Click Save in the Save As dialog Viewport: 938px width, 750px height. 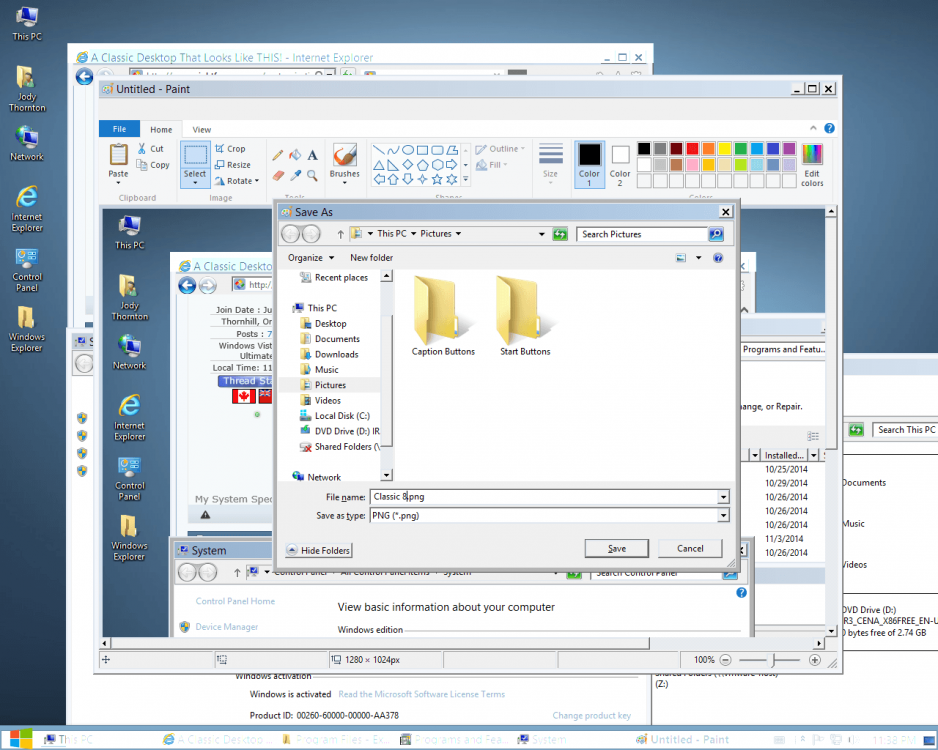click(617, 548)
